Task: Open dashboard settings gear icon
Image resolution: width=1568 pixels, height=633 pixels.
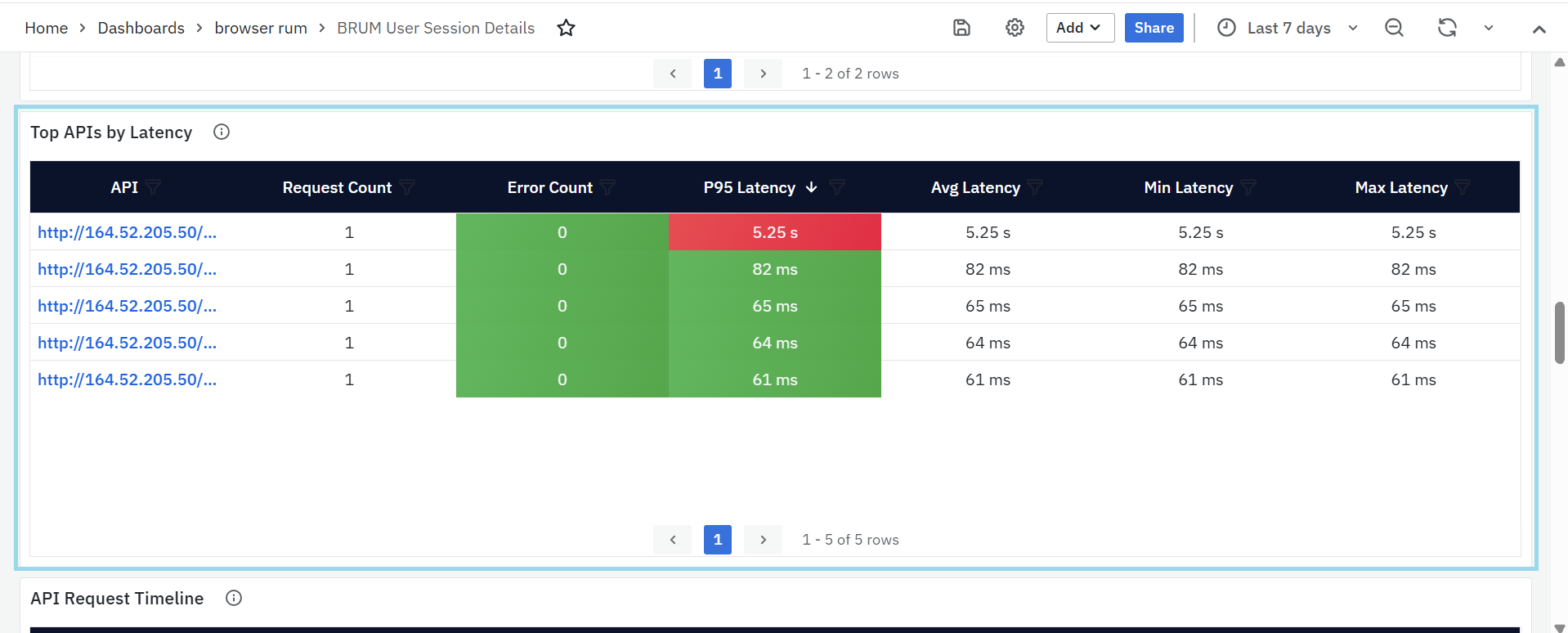Action: pyautogui.click(x=1015, y=28)
